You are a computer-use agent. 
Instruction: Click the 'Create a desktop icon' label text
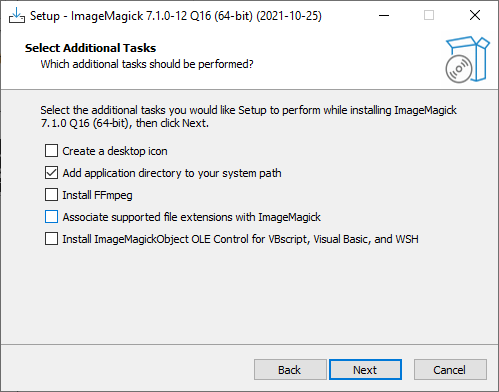point(115,151)
